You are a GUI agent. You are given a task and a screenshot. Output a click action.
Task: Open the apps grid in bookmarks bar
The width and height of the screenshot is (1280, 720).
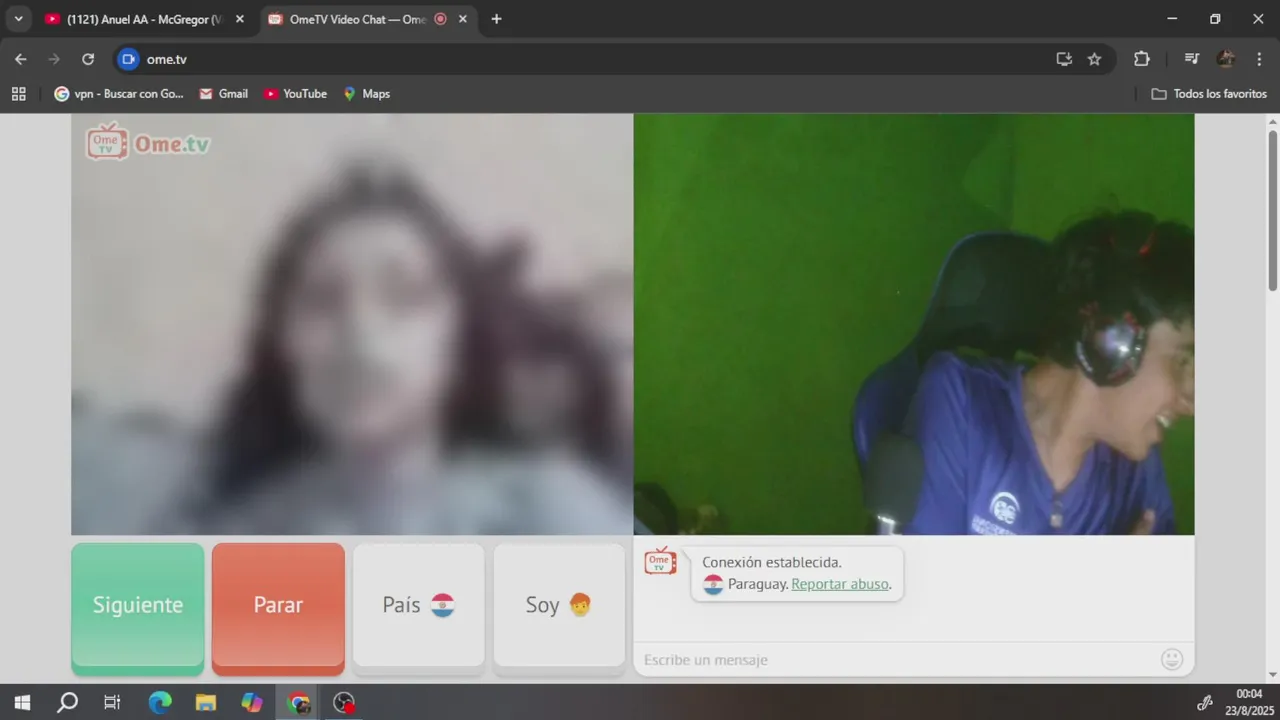18,94
